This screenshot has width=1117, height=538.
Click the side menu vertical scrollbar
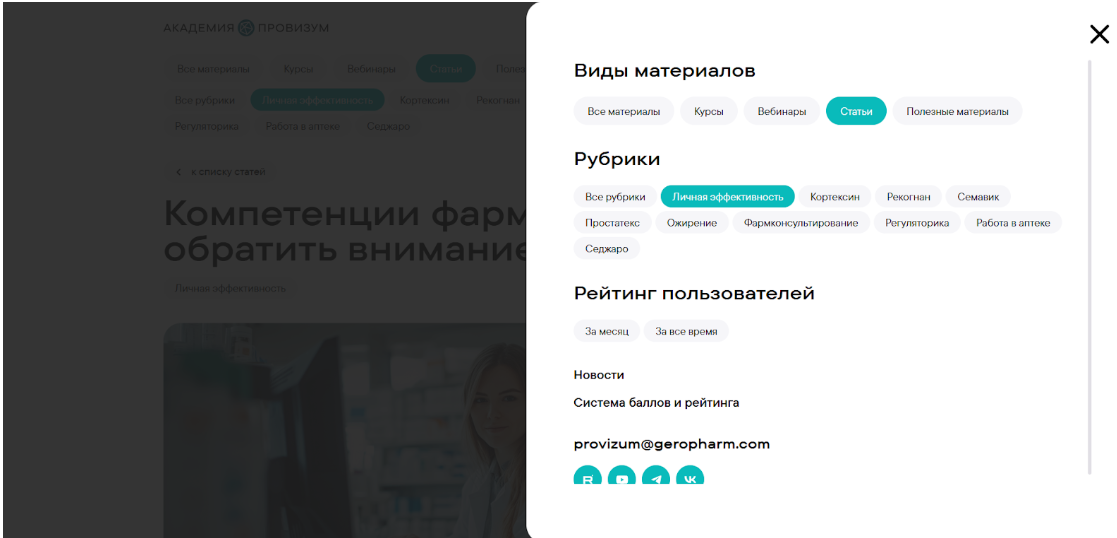pos(1089,267)
